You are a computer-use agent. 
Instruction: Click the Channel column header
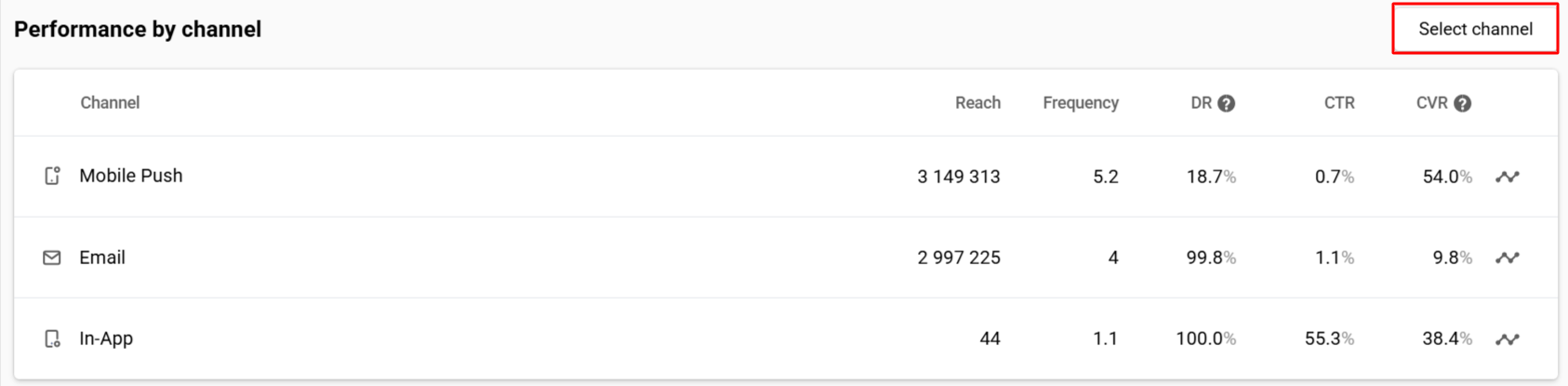click(110, 103)
